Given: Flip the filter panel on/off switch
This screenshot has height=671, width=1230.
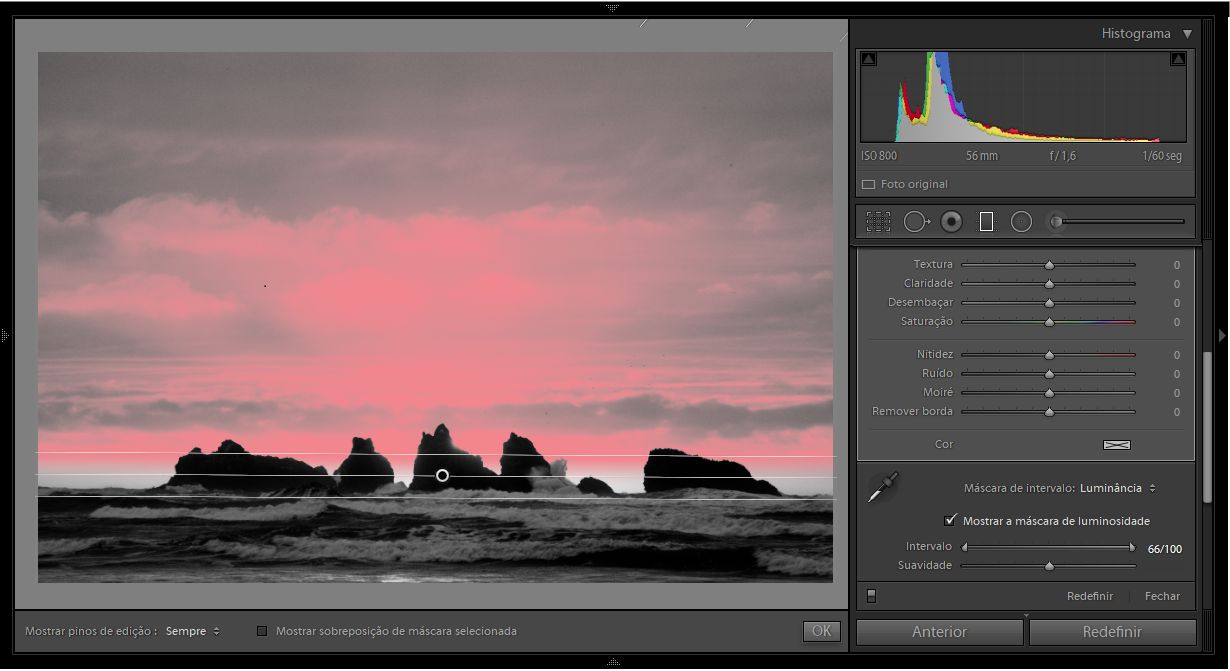Looking at the screenshot, I should (x=871, y=596).
